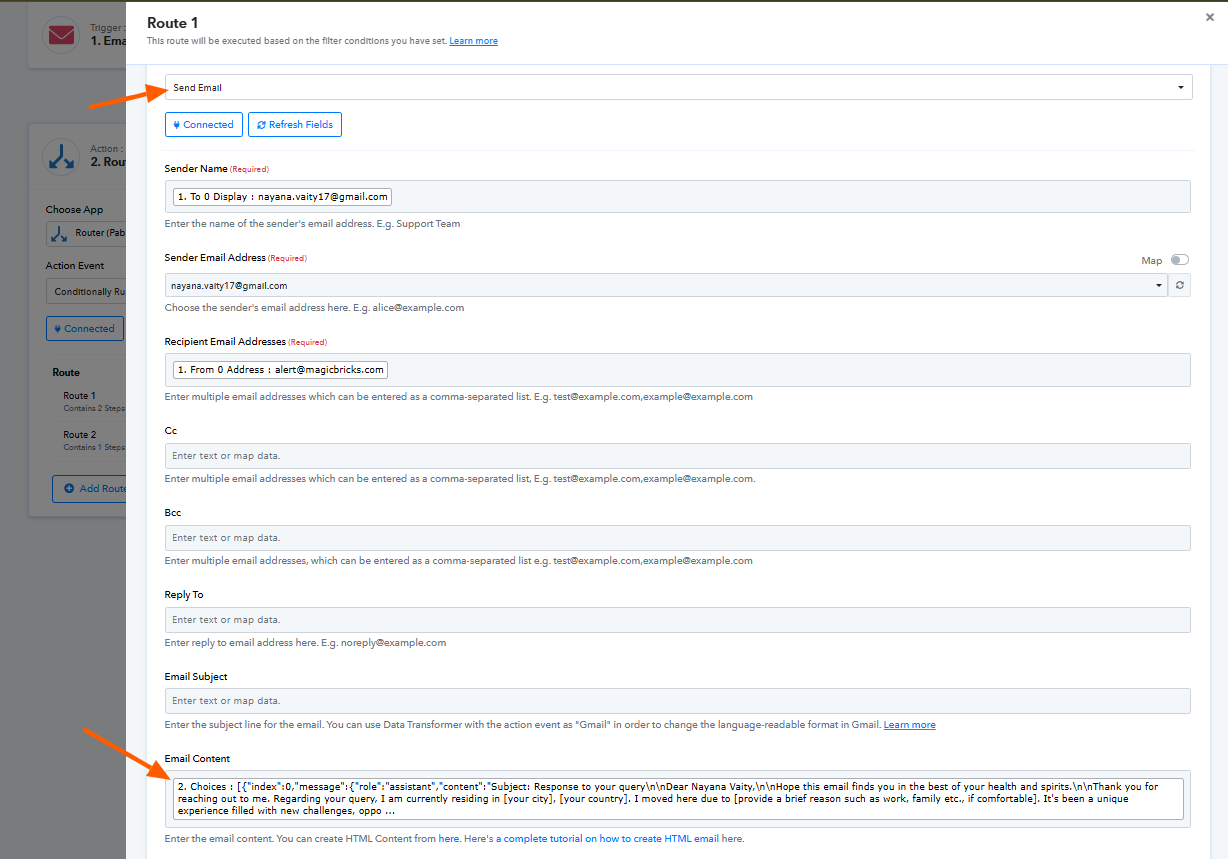Click in the Bcc input field
1228x859 pixels.
coord(677,538)
